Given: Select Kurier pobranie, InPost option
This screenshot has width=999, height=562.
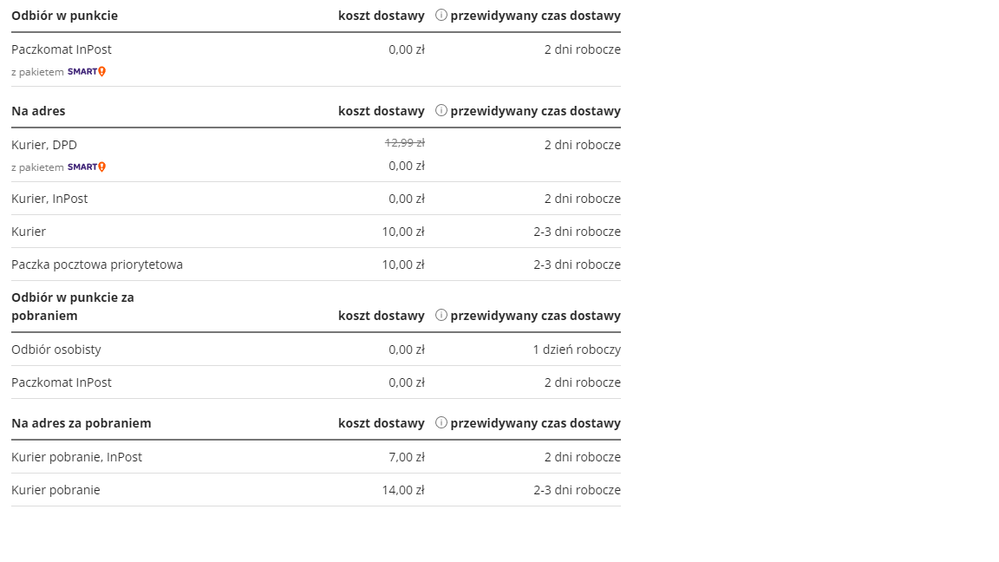Looking at the screenshot, I should point(77,457).
